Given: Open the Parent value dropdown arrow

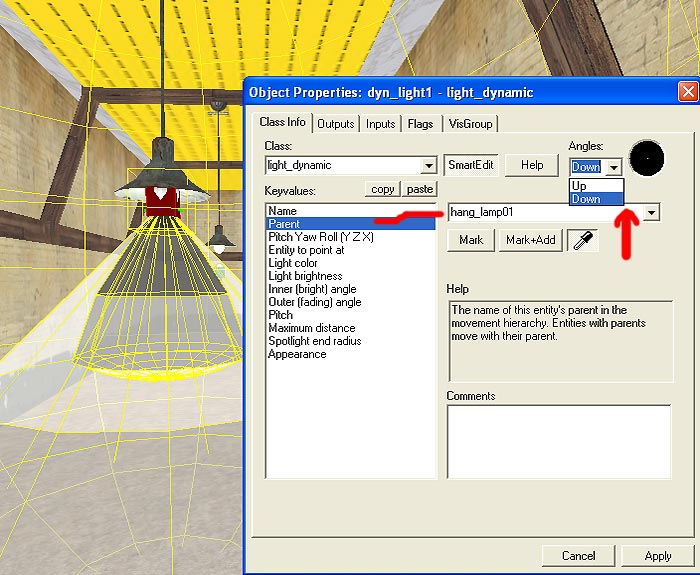Looking at the screenshot, I should pyautogui.click(x=652, y=212).
